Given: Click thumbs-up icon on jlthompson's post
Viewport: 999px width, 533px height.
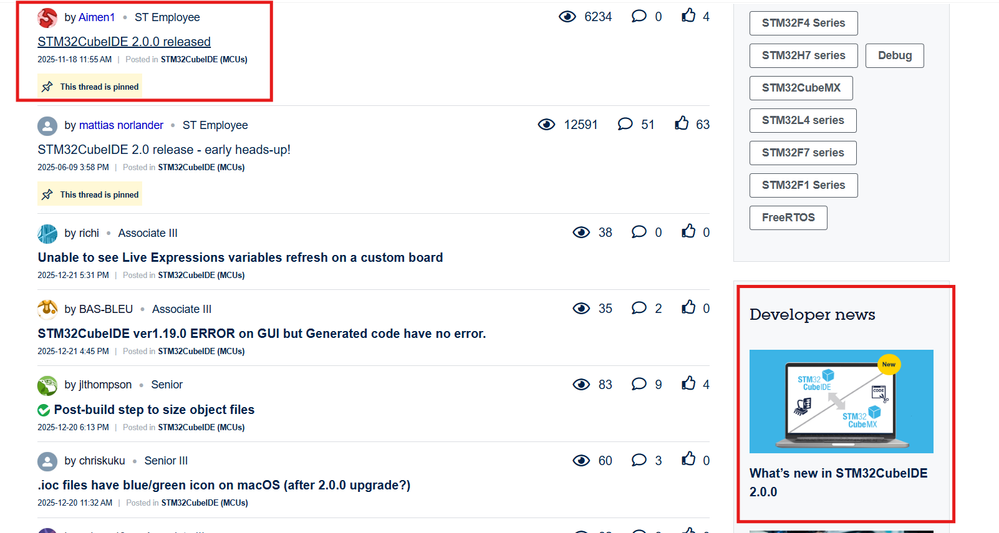Looking at the screenshot, I should 688,383.
